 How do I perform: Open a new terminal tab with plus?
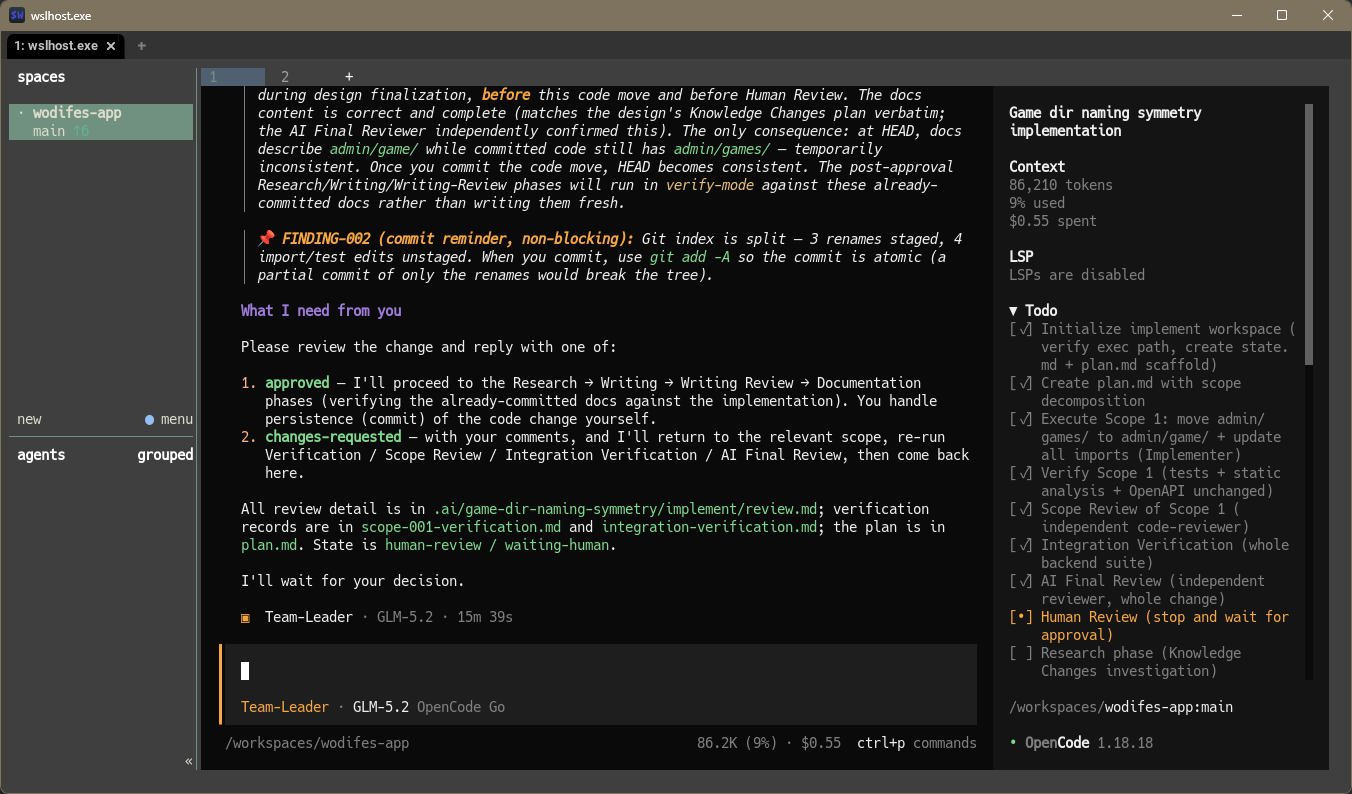[142, 46]
